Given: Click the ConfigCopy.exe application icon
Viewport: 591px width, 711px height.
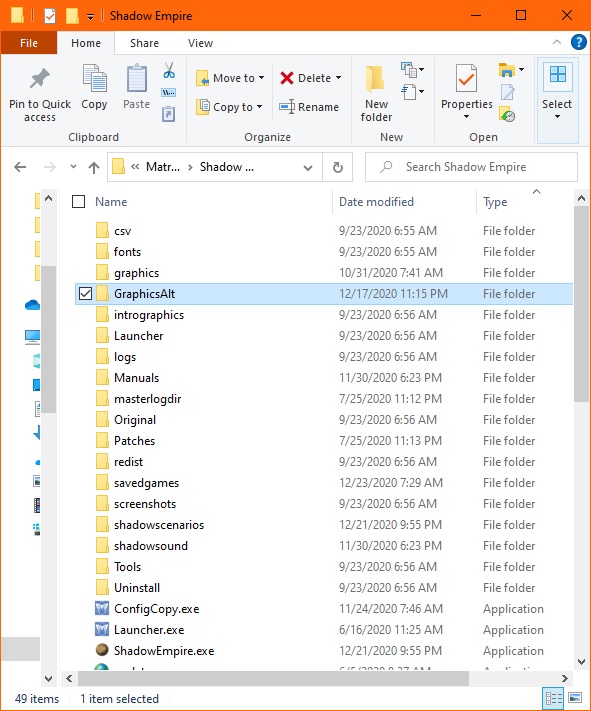Looking at the screenshot, I should [x=102, y=608].
